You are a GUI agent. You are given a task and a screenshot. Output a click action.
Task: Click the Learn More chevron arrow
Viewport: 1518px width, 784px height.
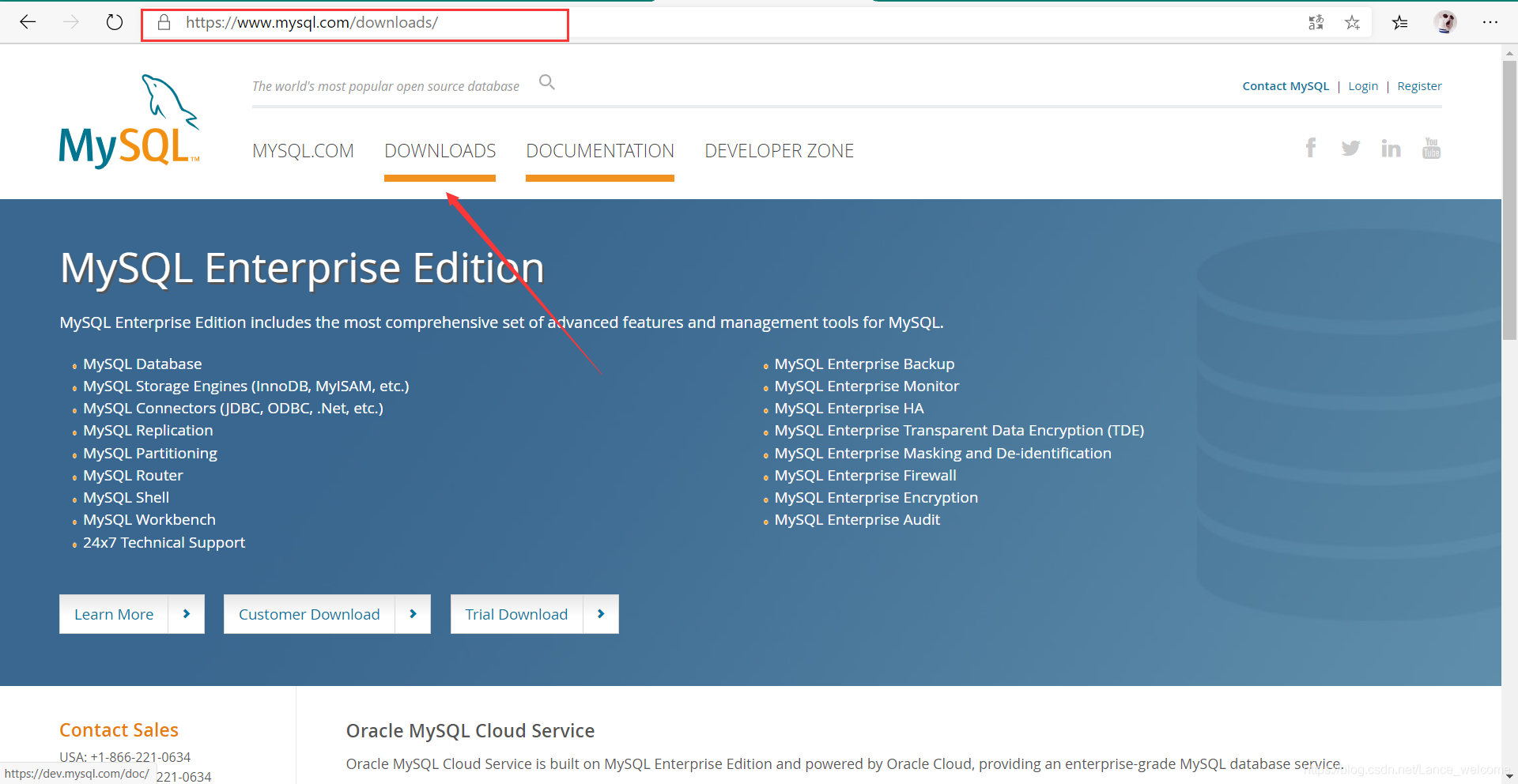(x=187, y=614)
